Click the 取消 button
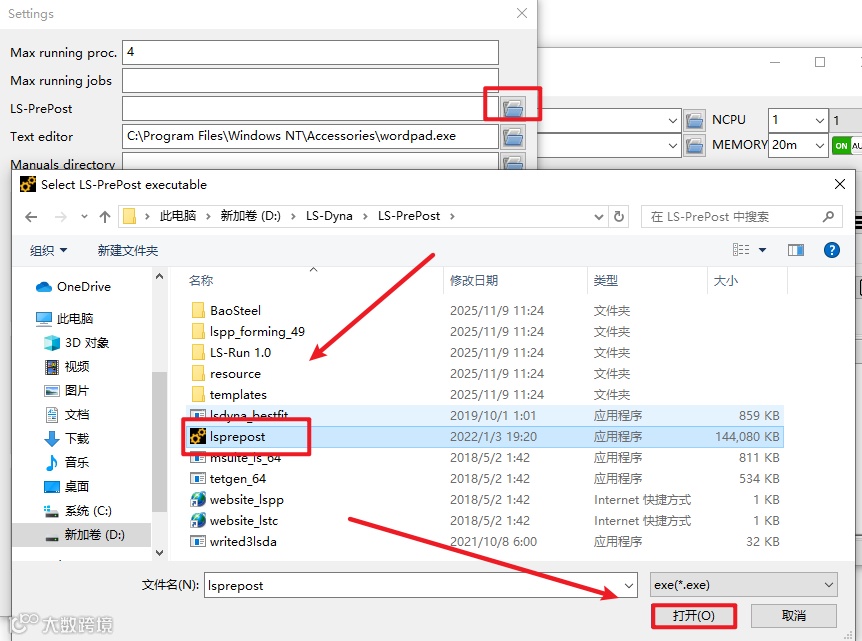 click(794, 616)
